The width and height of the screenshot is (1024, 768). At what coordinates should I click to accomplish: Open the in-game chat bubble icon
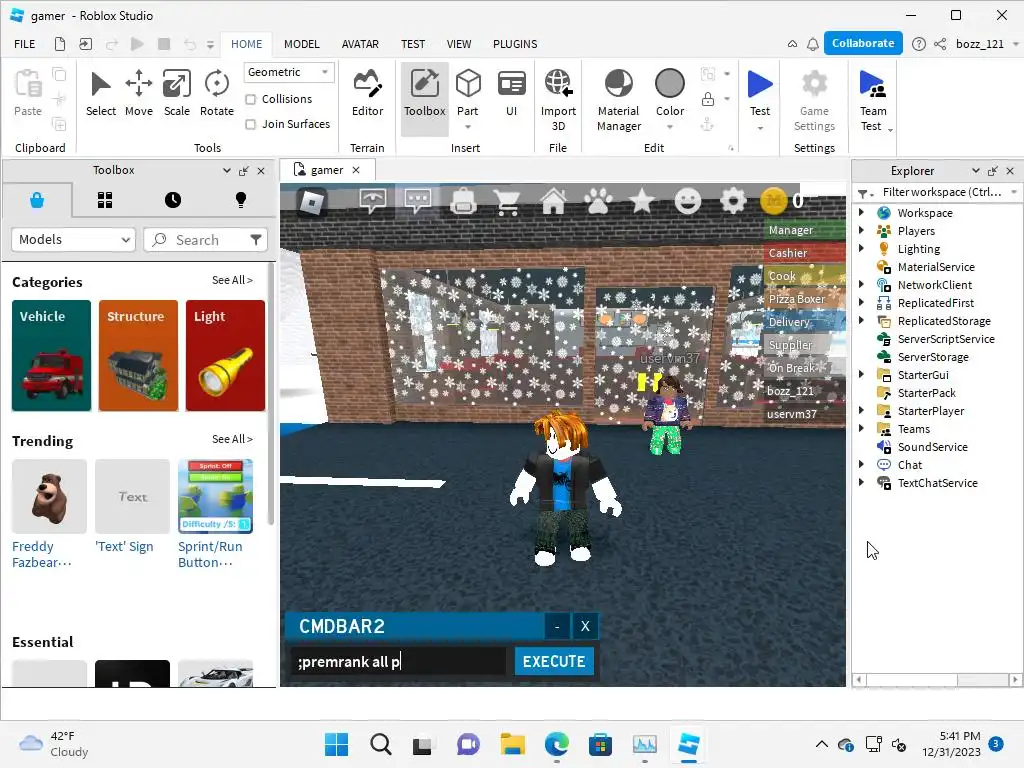point(417,200)
